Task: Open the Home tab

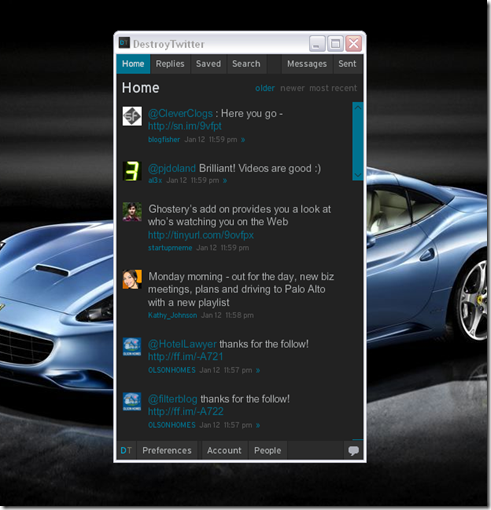Action: tap(133, 64)
